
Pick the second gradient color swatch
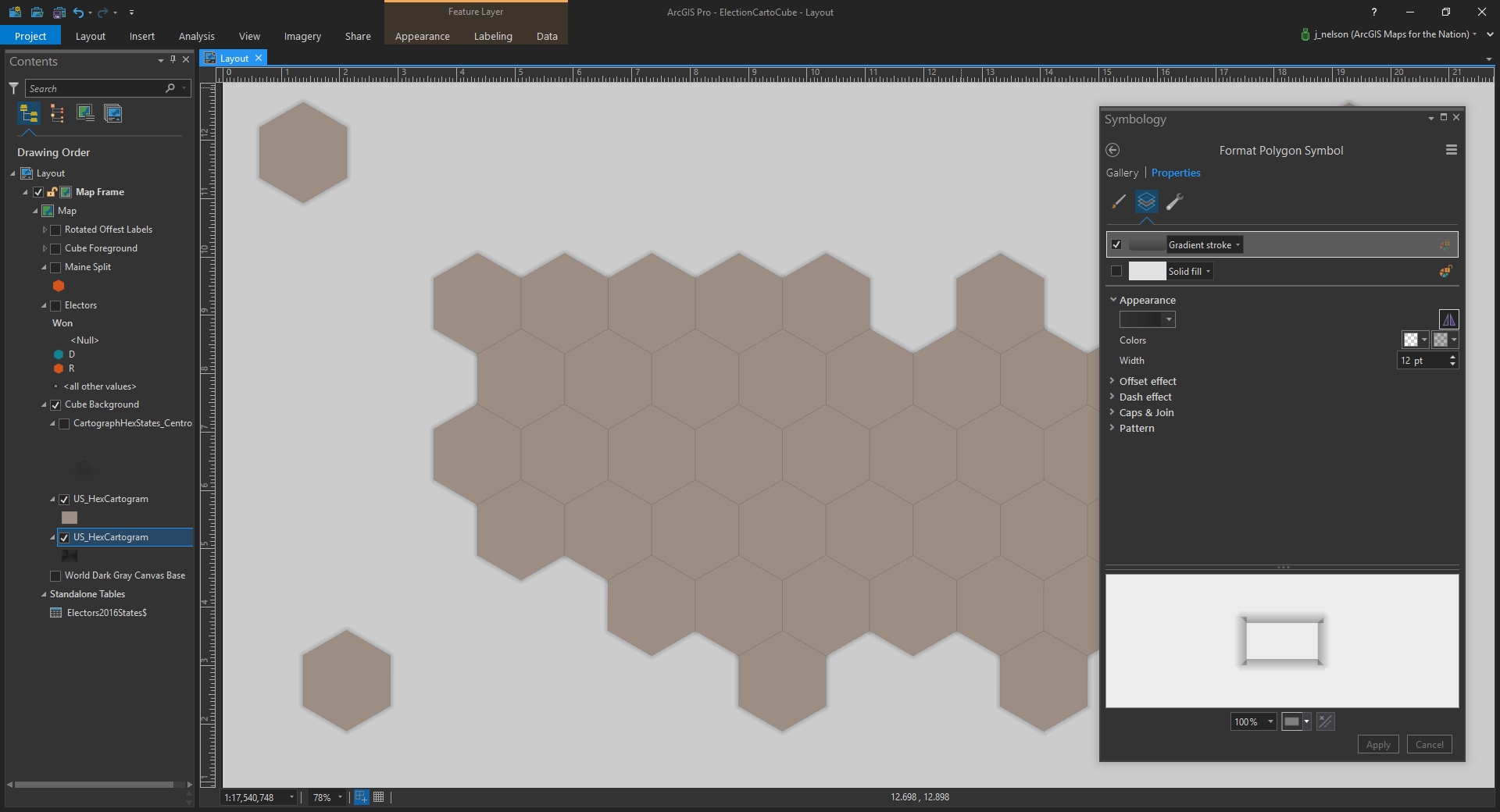(x=1445, y=340)
